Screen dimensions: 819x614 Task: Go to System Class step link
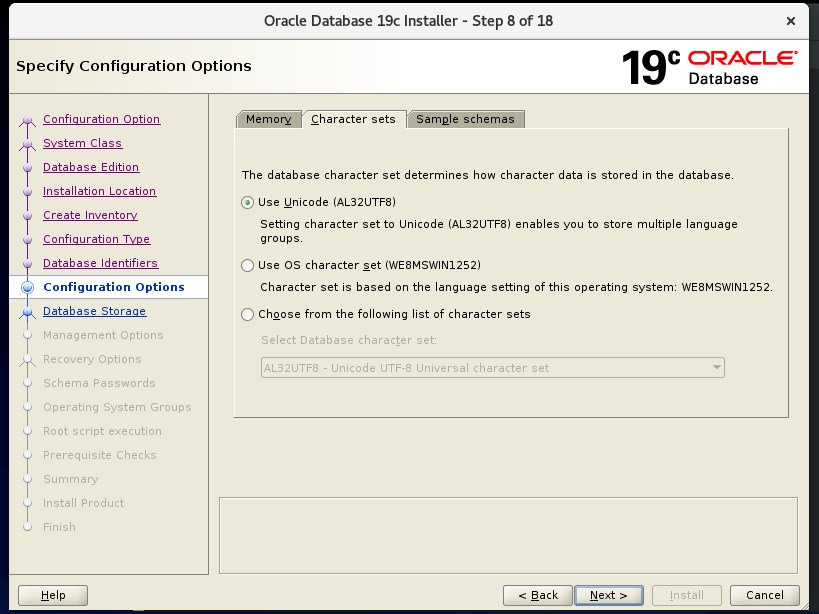coord(83,143)
